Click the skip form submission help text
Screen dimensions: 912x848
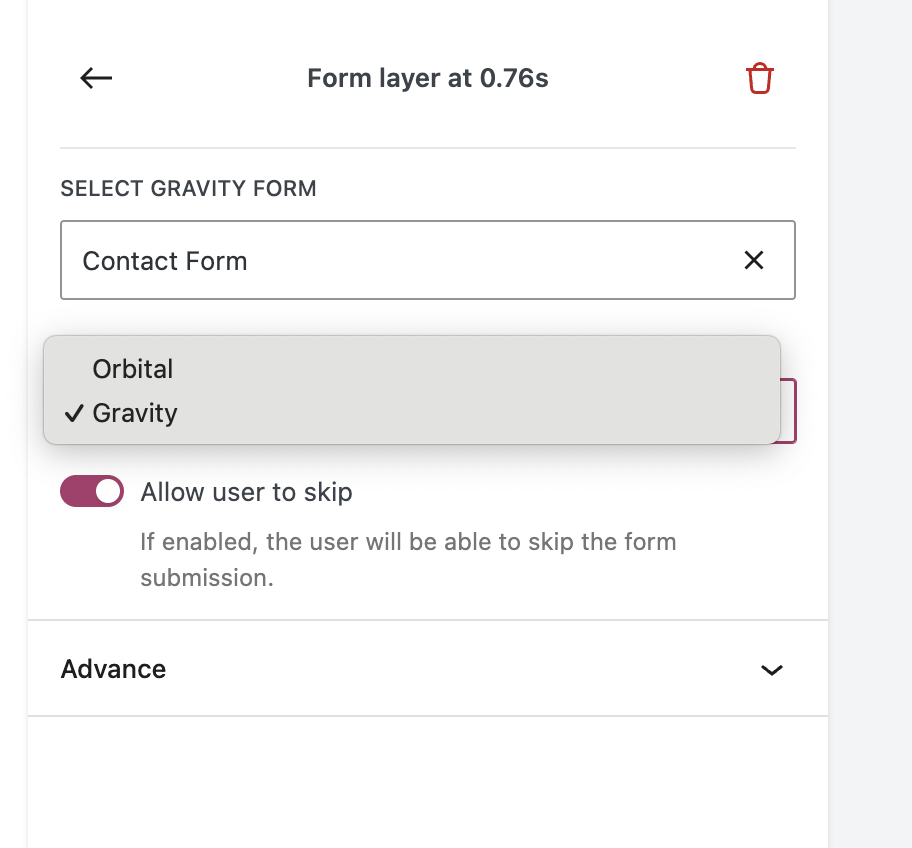click(408, 560)
